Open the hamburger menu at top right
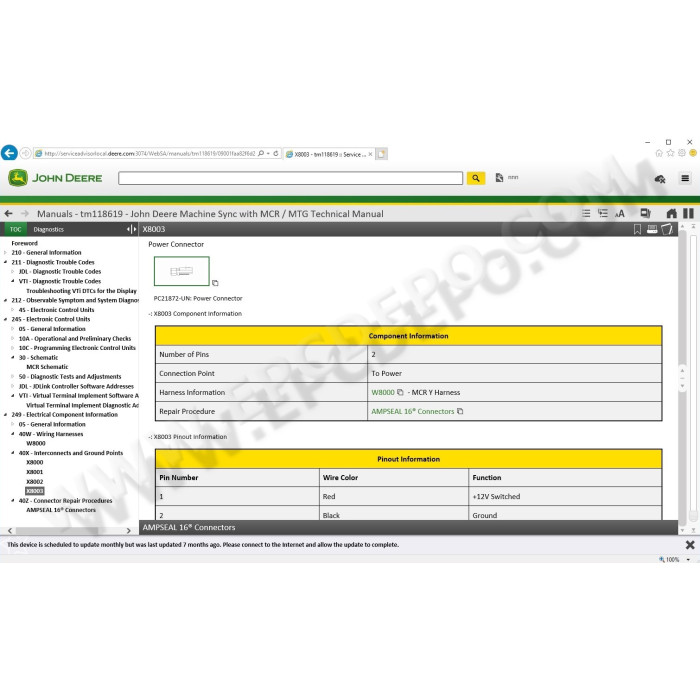This screenshot has width=700, height=700. click(x=685, y=178)
